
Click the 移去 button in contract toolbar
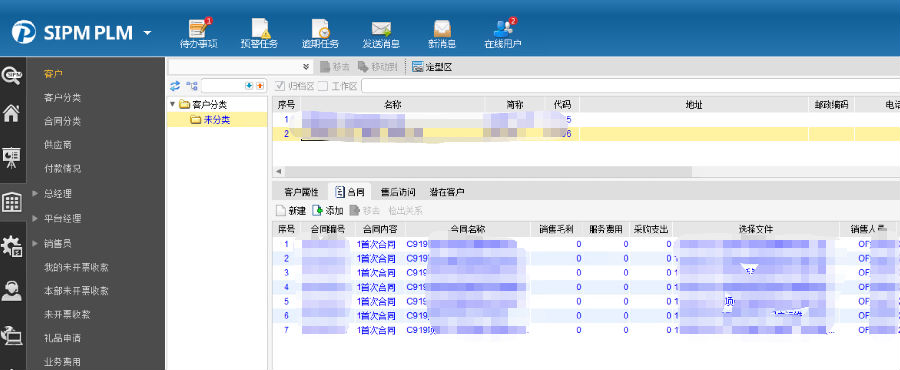[x=365, y=211]
